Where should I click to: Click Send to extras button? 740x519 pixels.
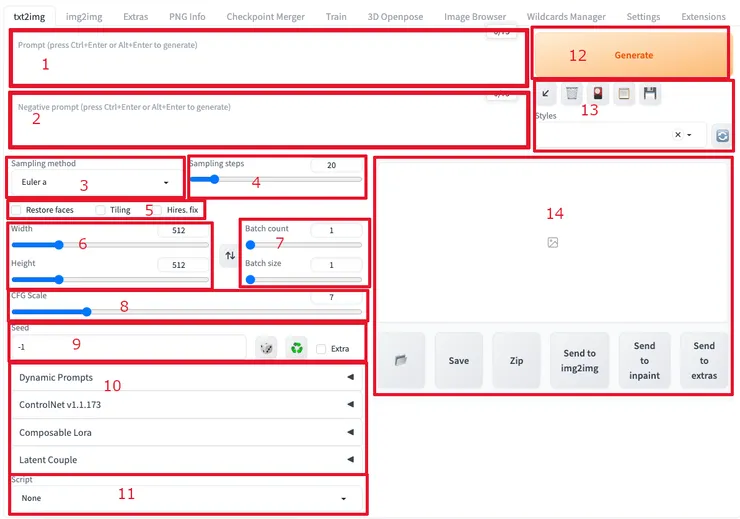(704, 360)
